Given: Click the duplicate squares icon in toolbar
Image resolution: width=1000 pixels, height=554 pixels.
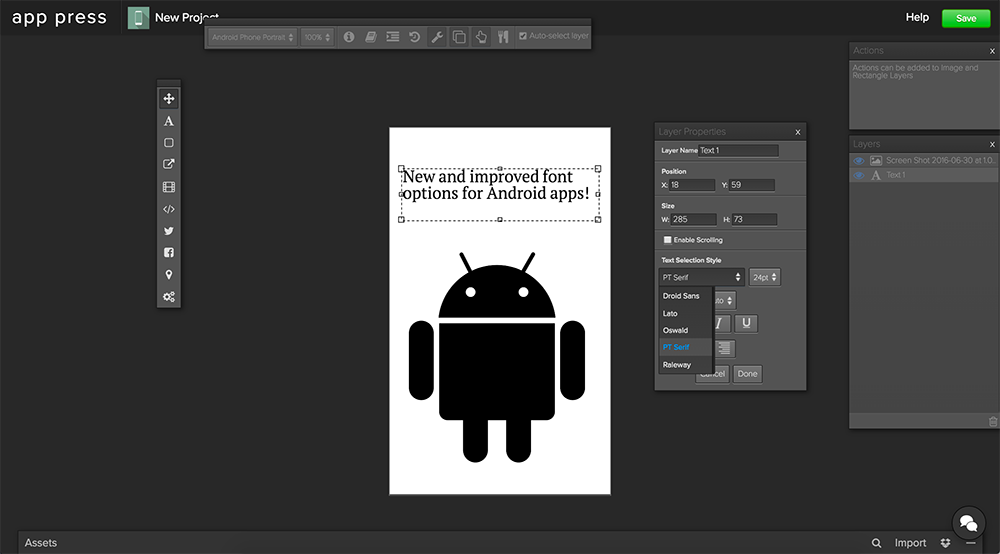Looking at the screenshot, I should coord(459,37).
